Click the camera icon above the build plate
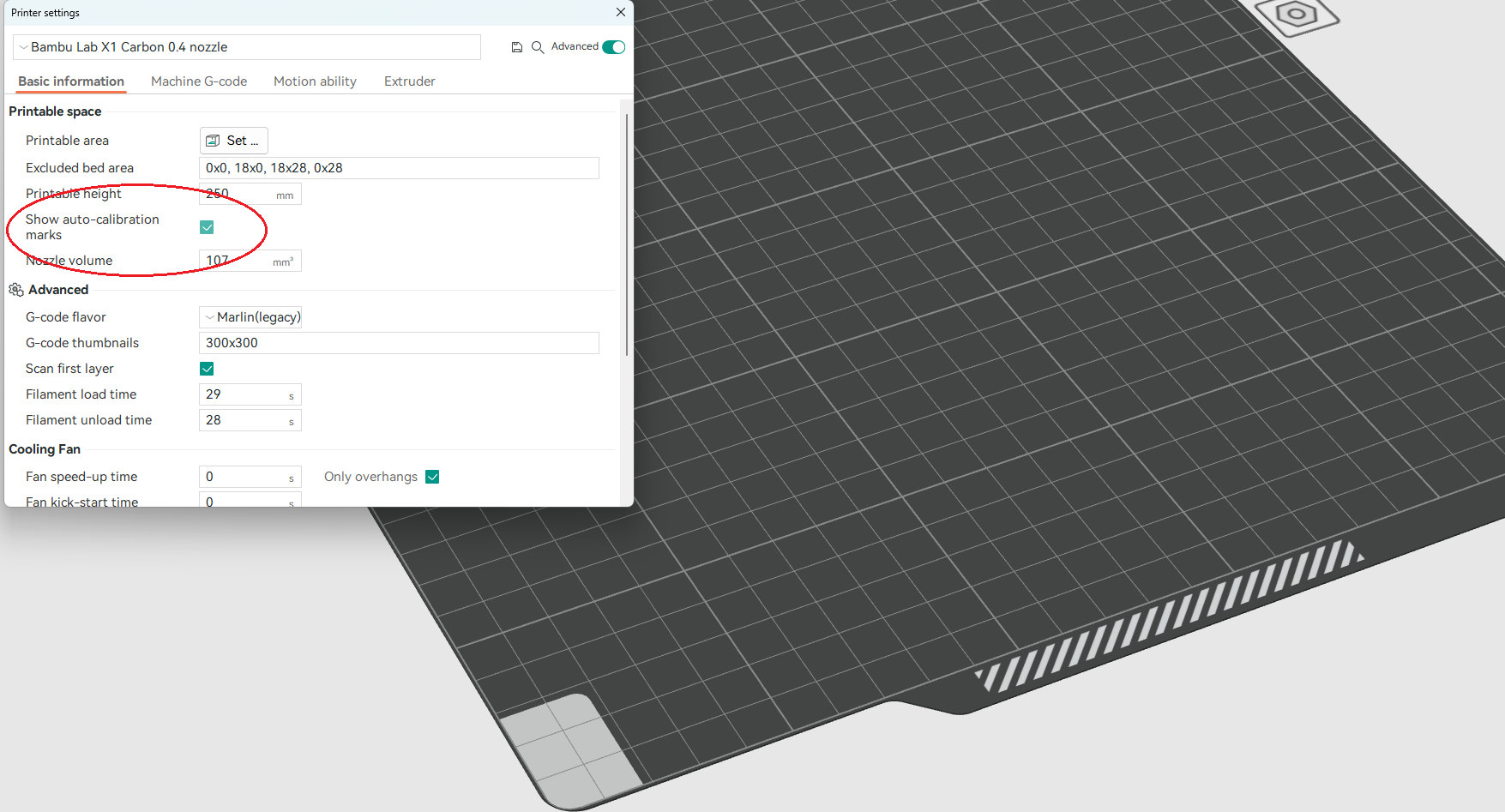 tap(1297, 14)
